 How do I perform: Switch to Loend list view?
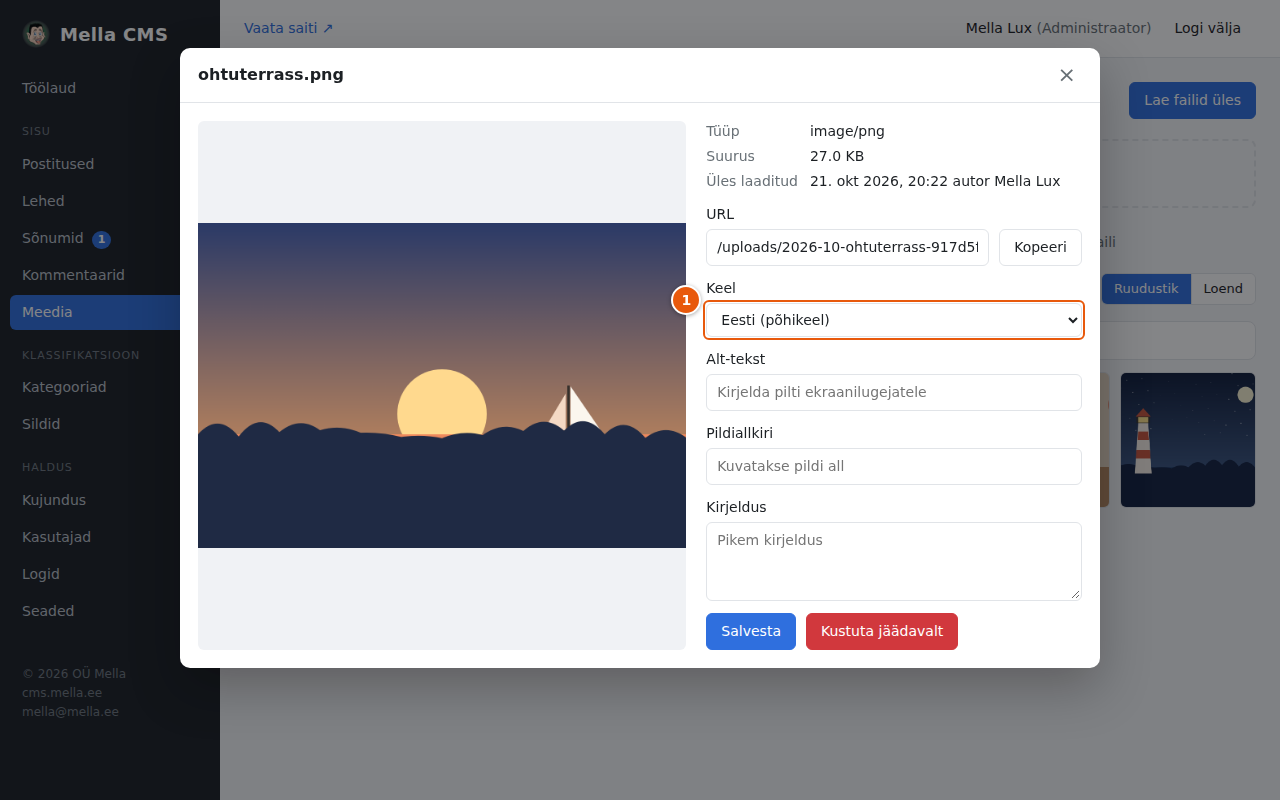pyautogui.click(x=1223, y=289)
